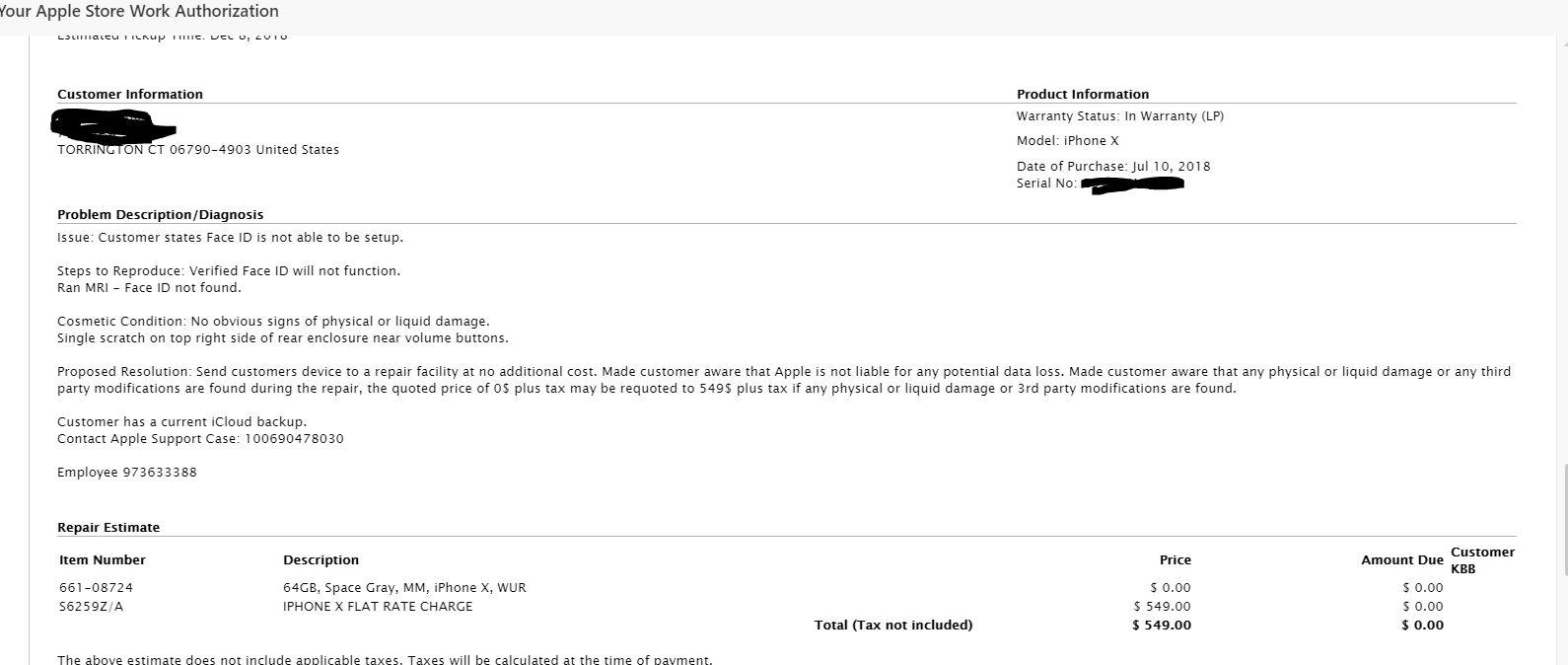Click the Price column header
This screenshot has height=665, width=1568.
pyautogui.click(x=1176, y=560)
